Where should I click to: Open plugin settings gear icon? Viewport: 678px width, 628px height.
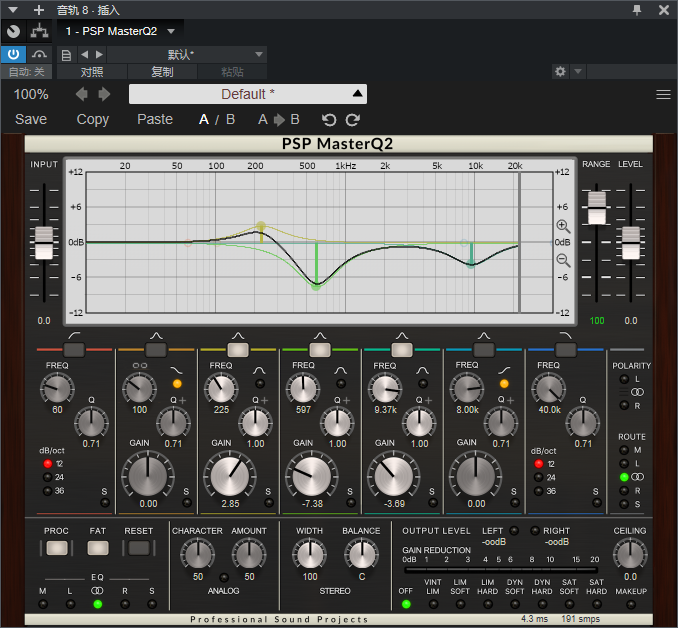tap(560, 71)
